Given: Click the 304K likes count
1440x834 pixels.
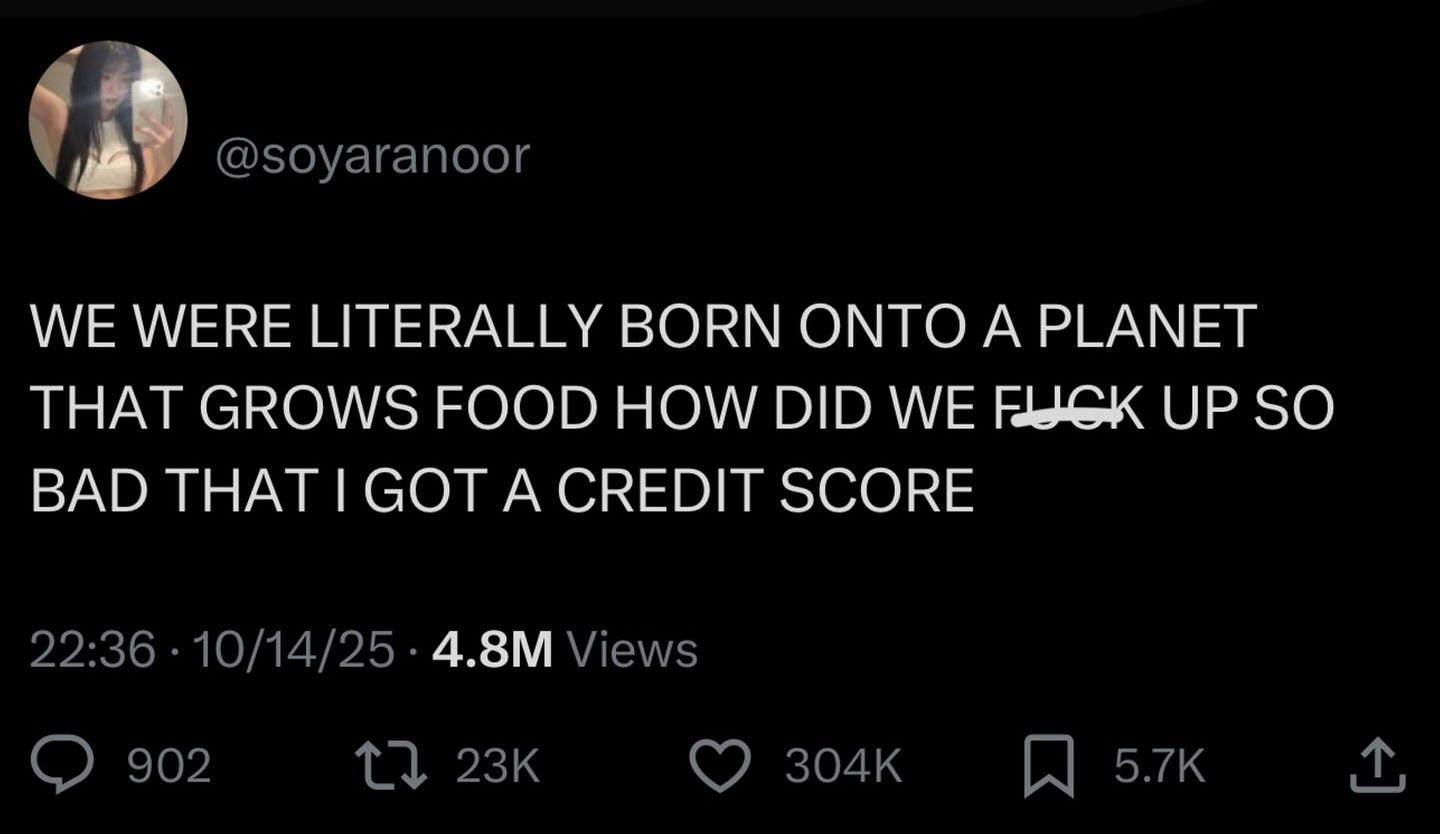Looking at the screenshot, I should 843,767.
